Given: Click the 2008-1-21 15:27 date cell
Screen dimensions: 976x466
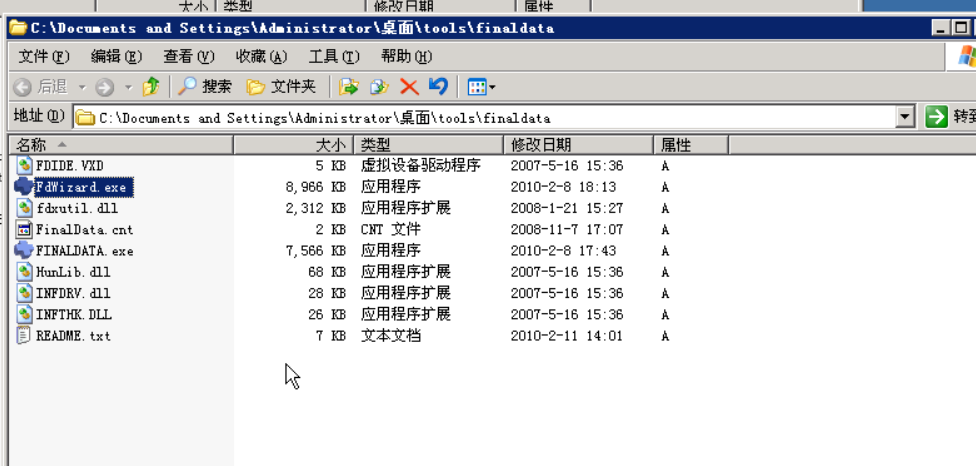Looking at the screenshot, I should [566, 208].
